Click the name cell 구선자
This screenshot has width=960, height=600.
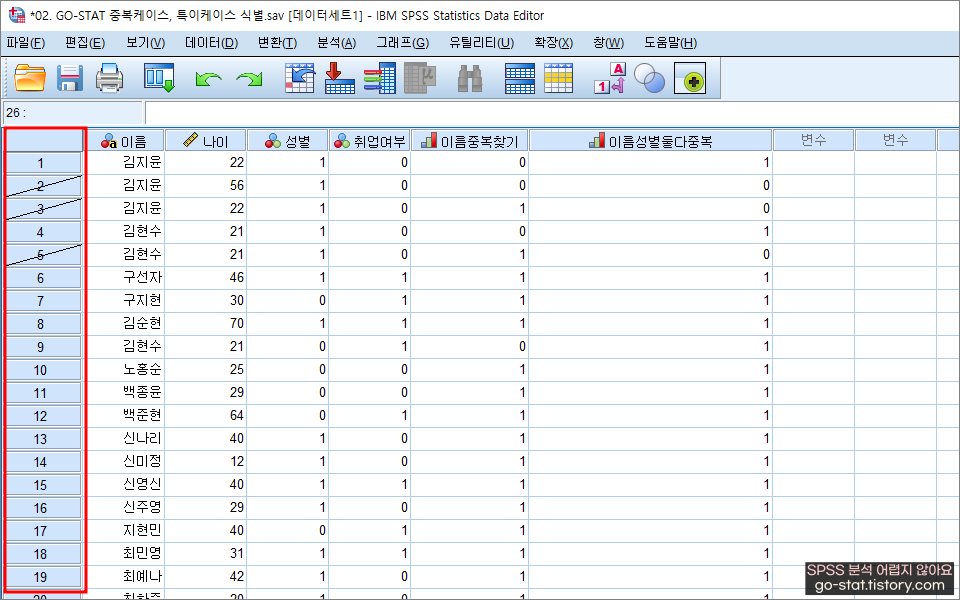125,277
